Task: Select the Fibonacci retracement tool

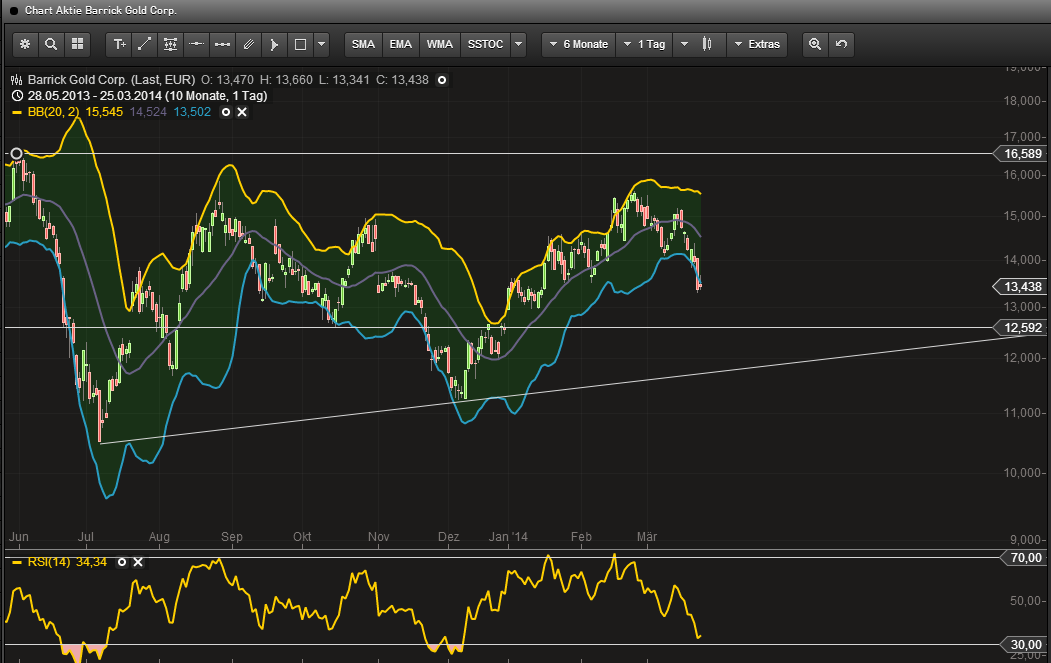Action: 169,44
